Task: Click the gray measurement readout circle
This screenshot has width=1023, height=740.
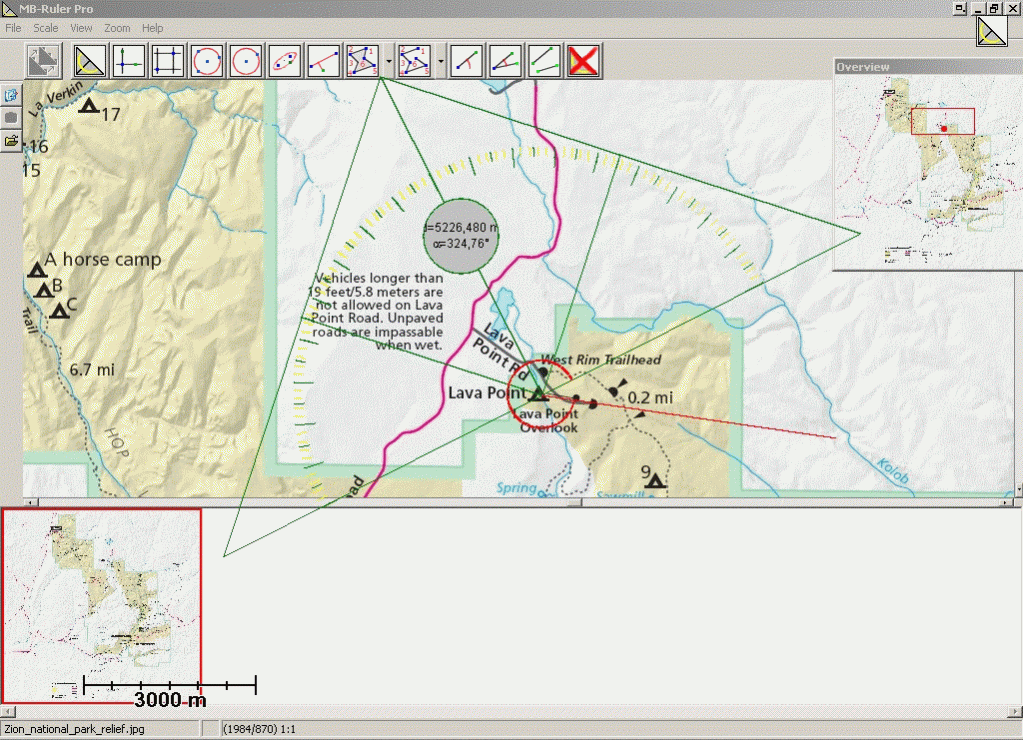Action: click(x=461, y=236)
